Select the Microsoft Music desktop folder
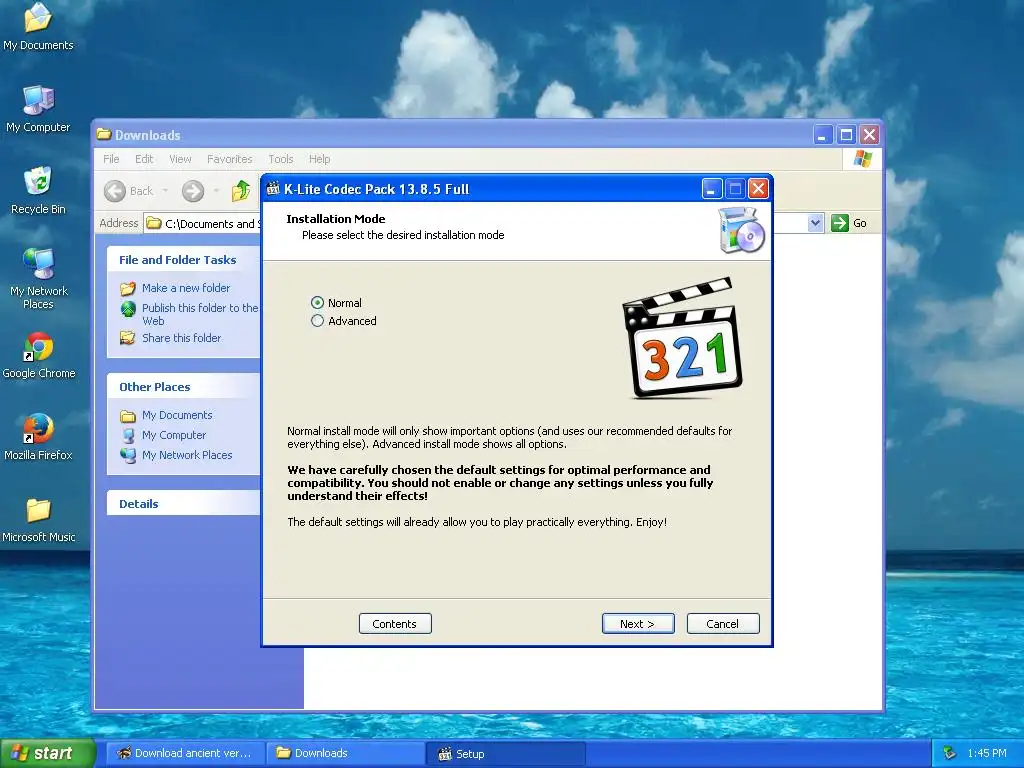1024x768 pixels. (x=39, y=520)
